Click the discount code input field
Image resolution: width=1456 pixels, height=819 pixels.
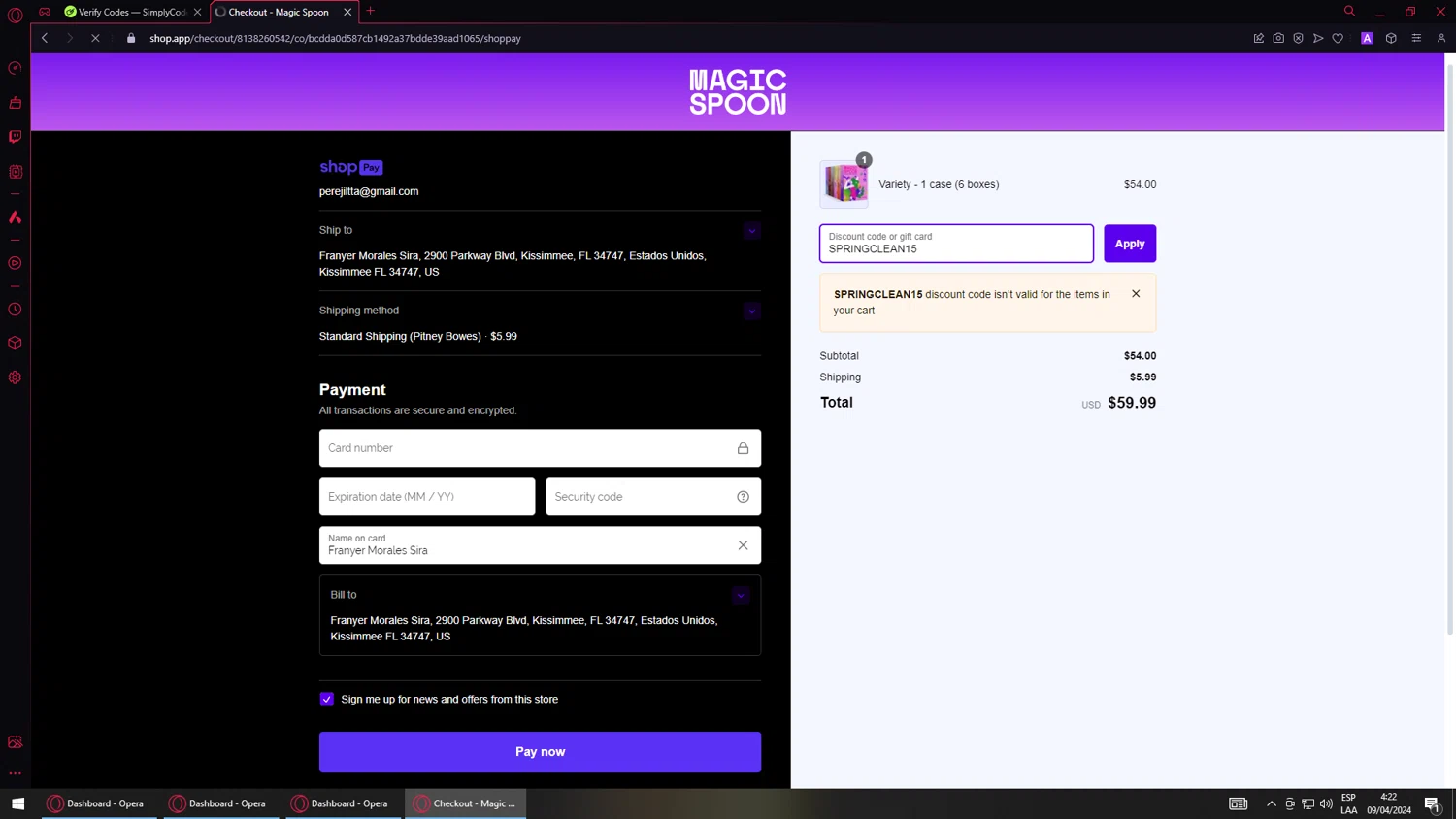point(956,244)
